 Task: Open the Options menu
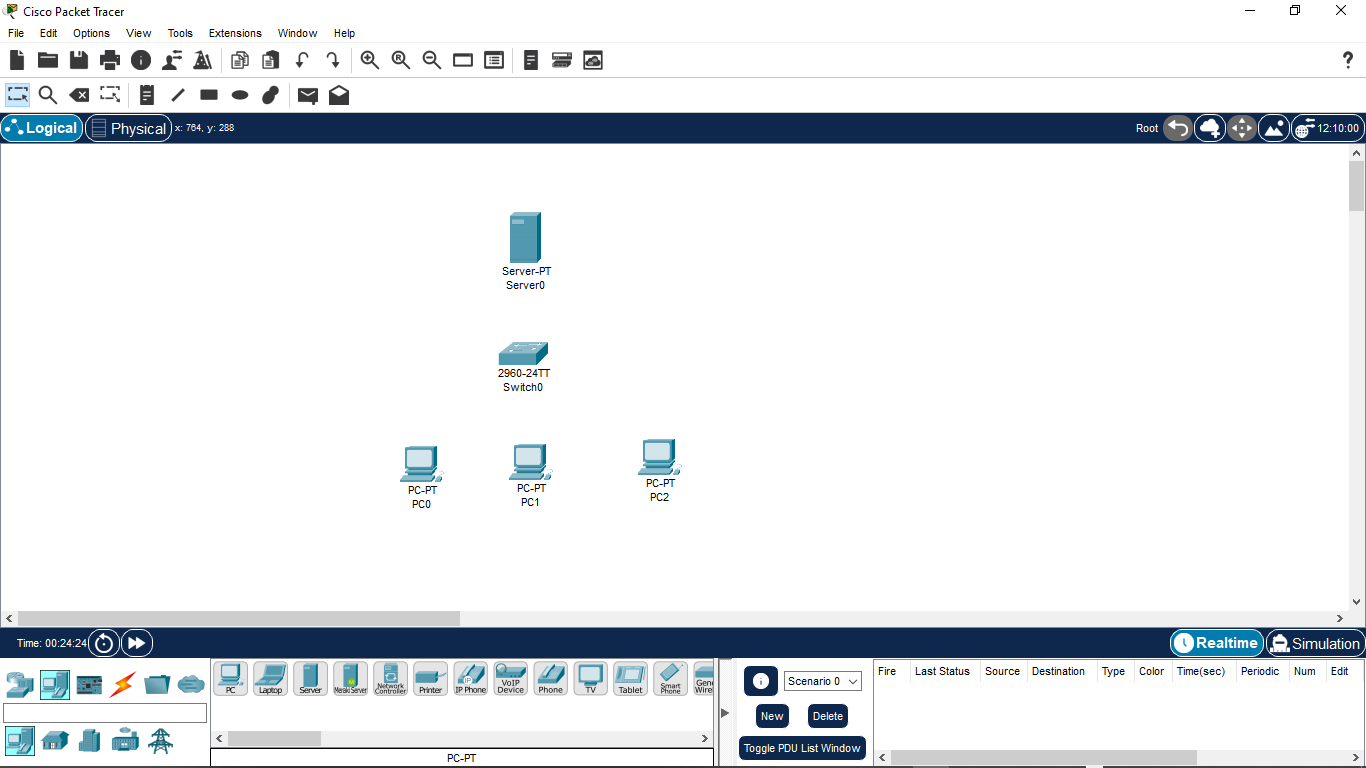[91, 33]
